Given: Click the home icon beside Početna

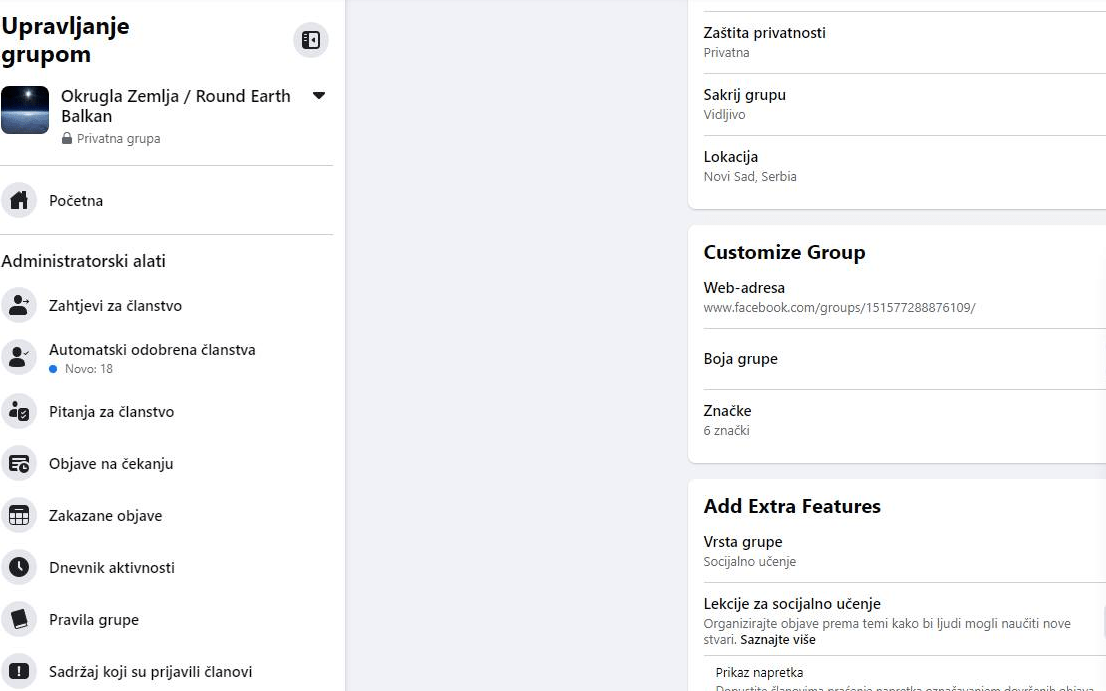Looking at the screenshot, I should (18, 201).
